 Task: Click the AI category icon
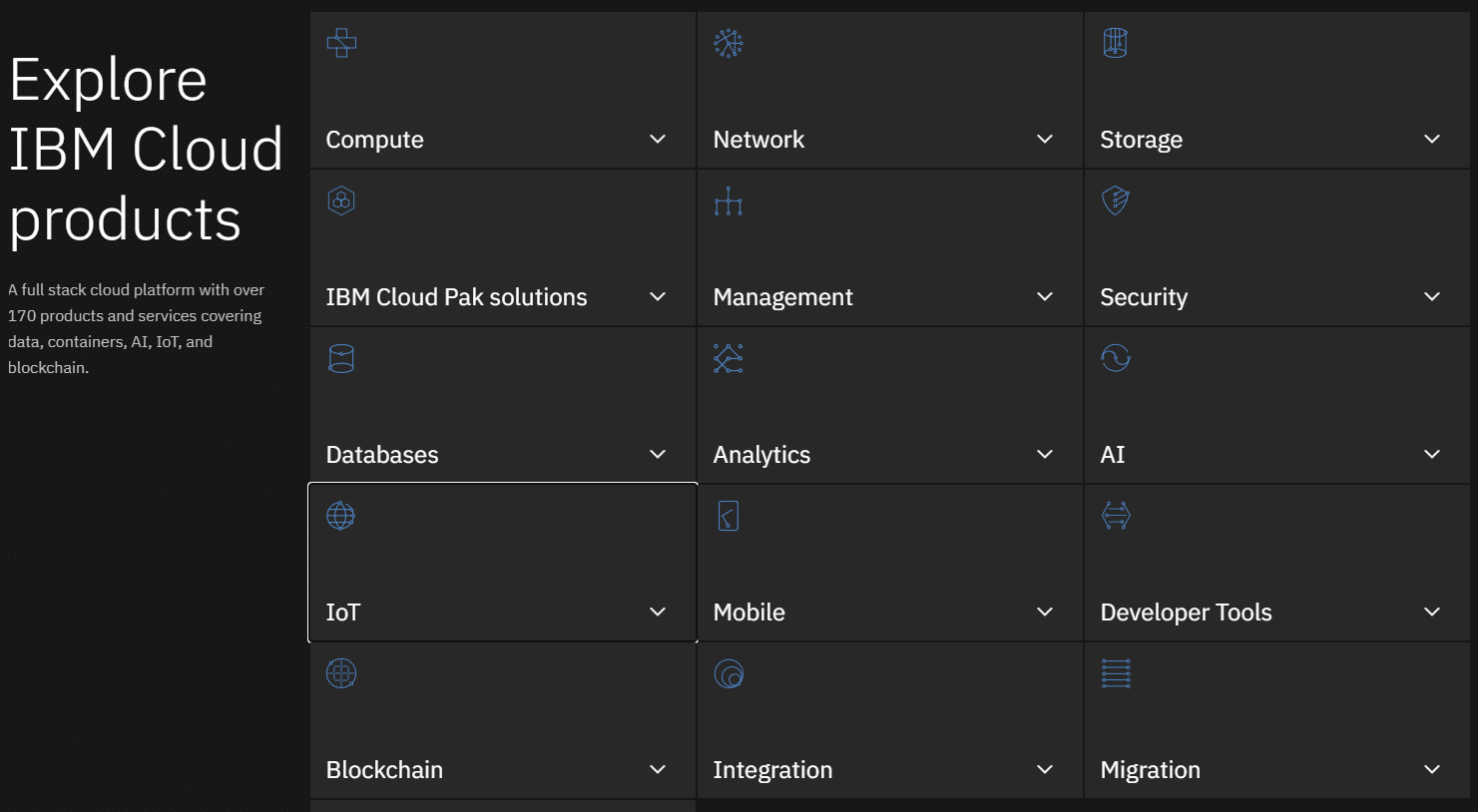tap(1115, 358)
